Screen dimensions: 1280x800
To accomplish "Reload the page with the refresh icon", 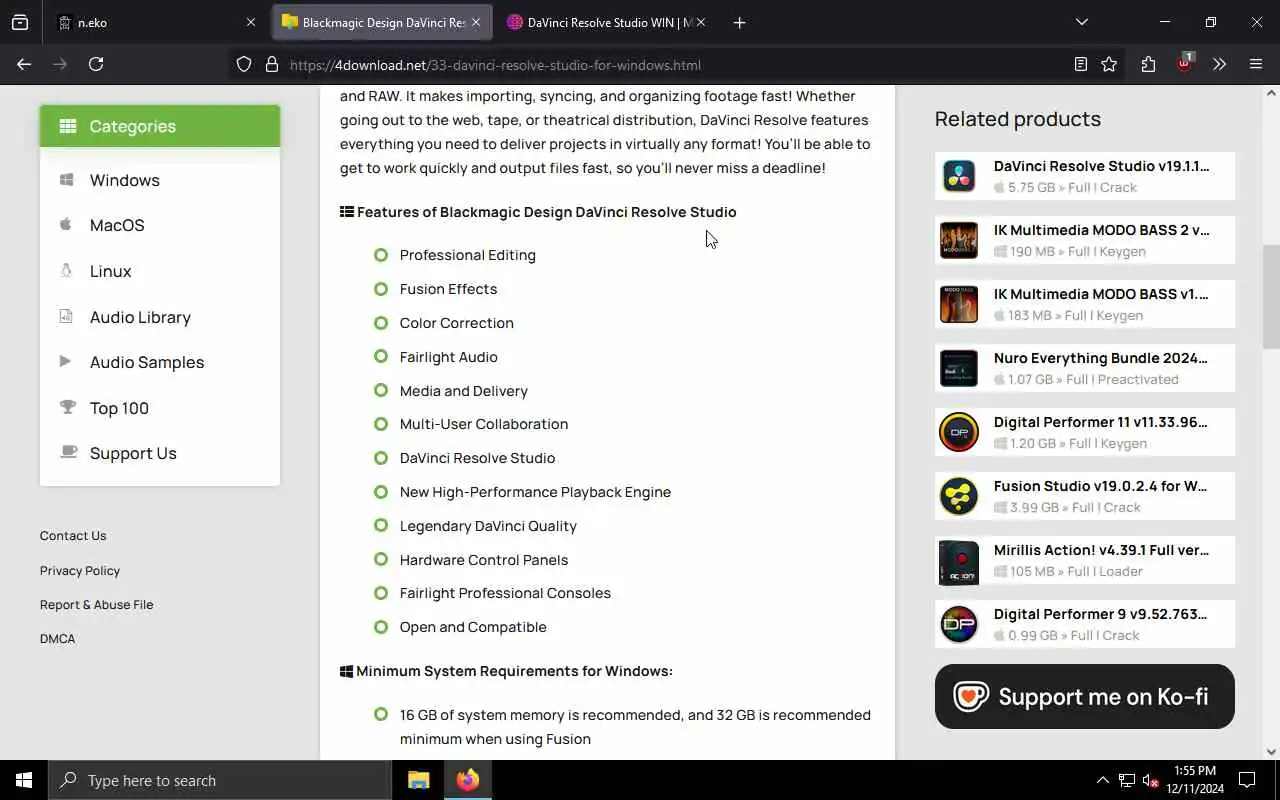I will (96, 64).
